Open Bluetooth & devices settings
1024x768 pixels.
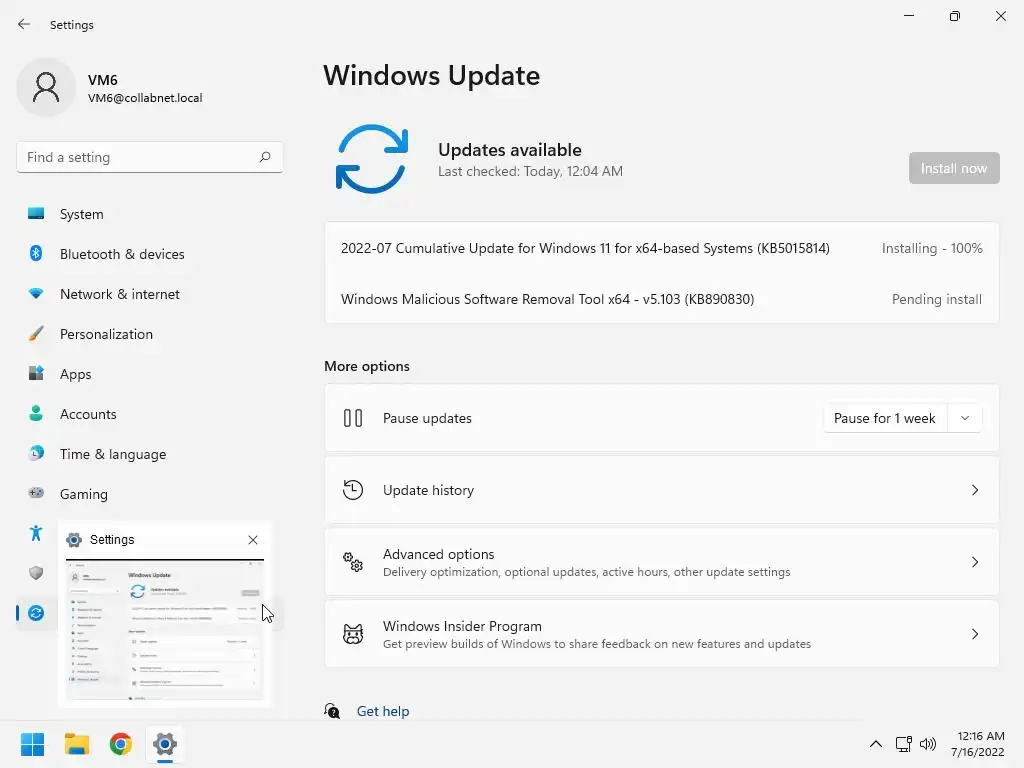pos(150,254)
